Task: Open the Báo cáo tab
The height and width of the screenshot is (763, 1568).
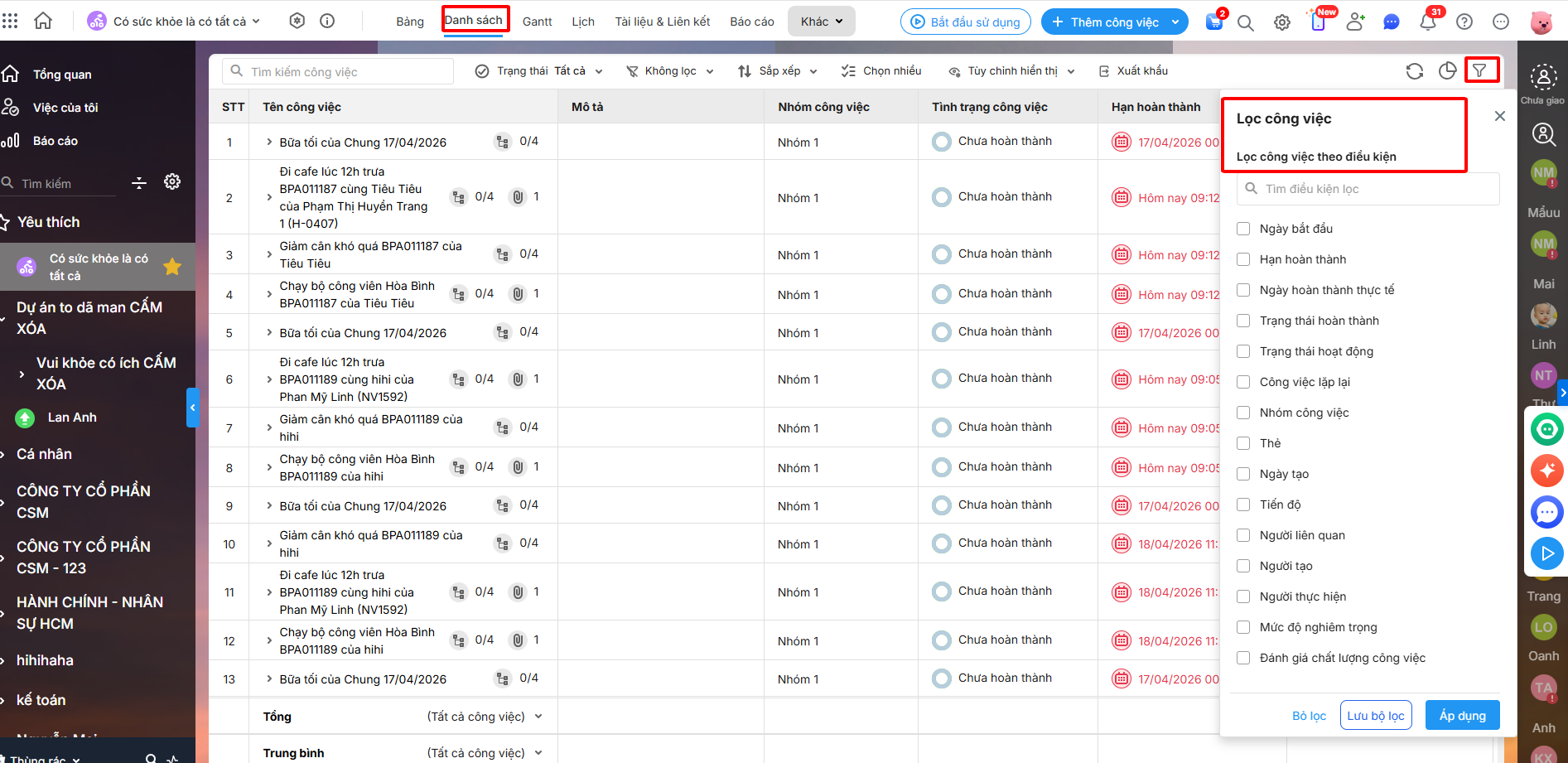Action: pos(751,22)
